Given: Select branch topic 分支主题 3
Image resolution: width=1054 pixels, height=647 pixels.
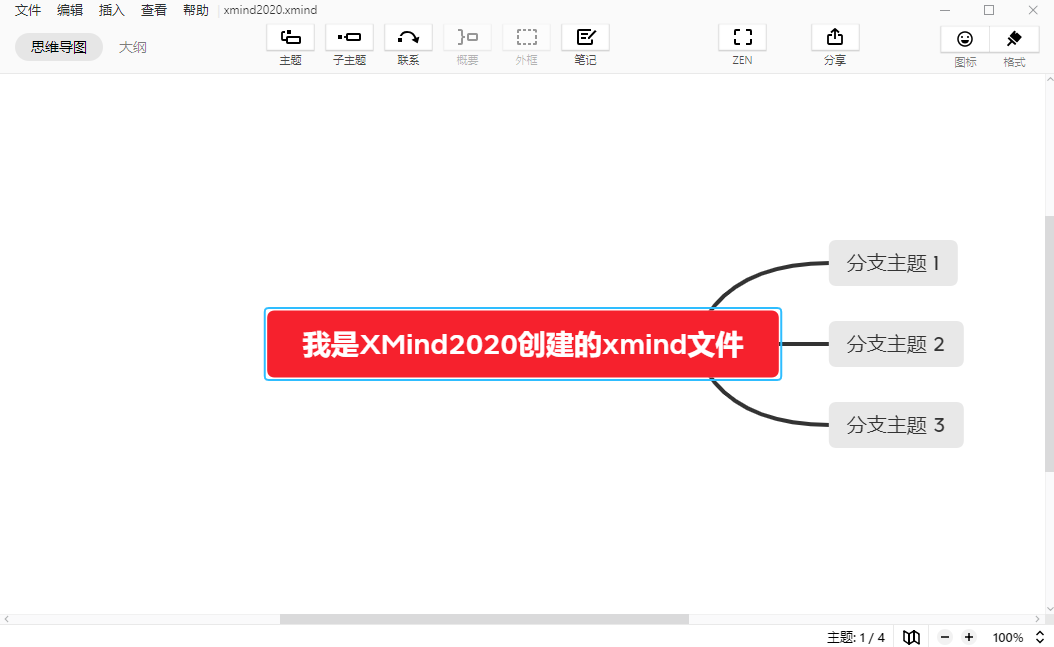Looking at the screenshot, I should 895,424.
